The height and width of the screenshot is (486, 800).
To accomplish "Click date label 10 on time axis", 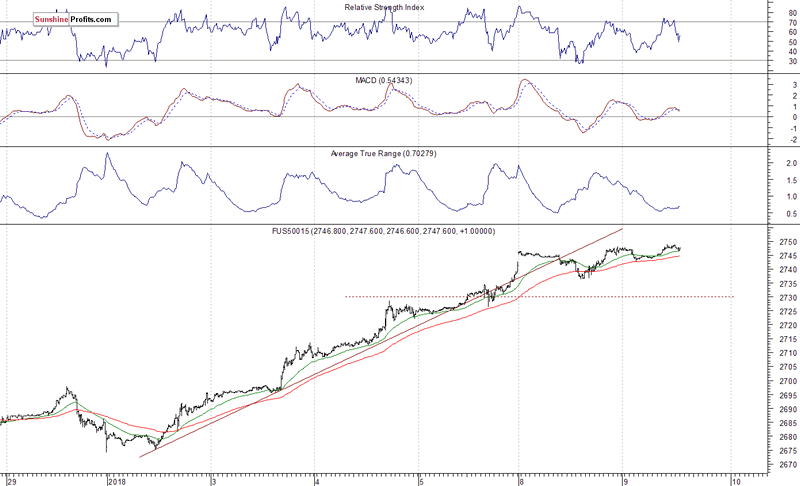I will [x=736, y=481].
